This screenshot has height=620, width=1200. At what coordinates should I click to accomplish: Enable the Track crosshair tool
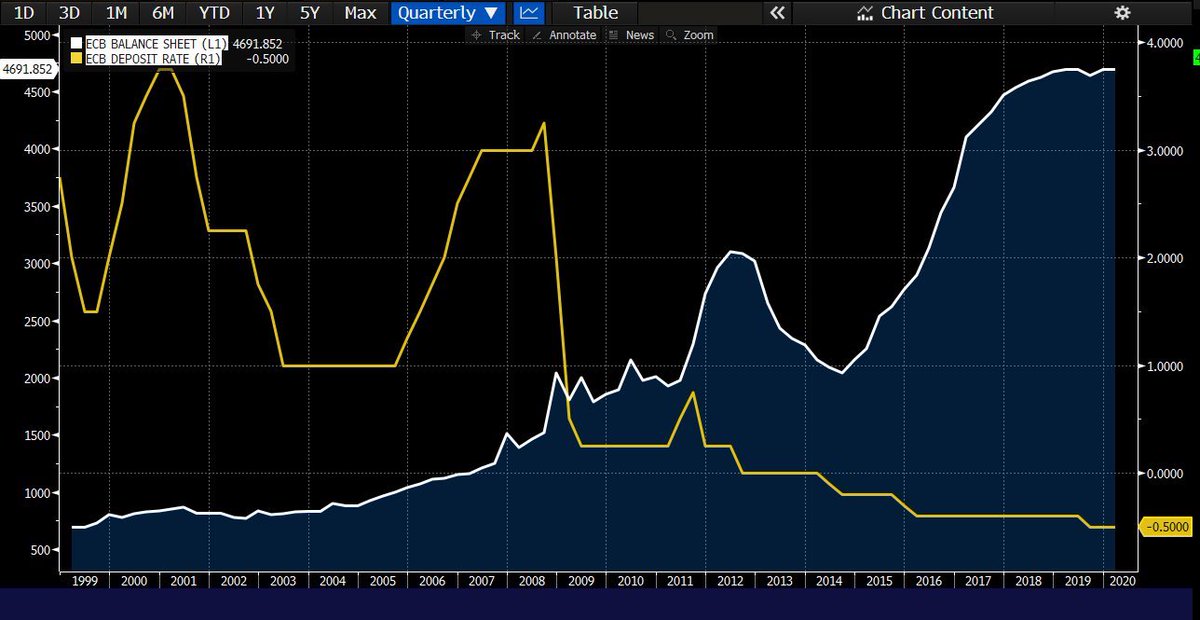496,35
